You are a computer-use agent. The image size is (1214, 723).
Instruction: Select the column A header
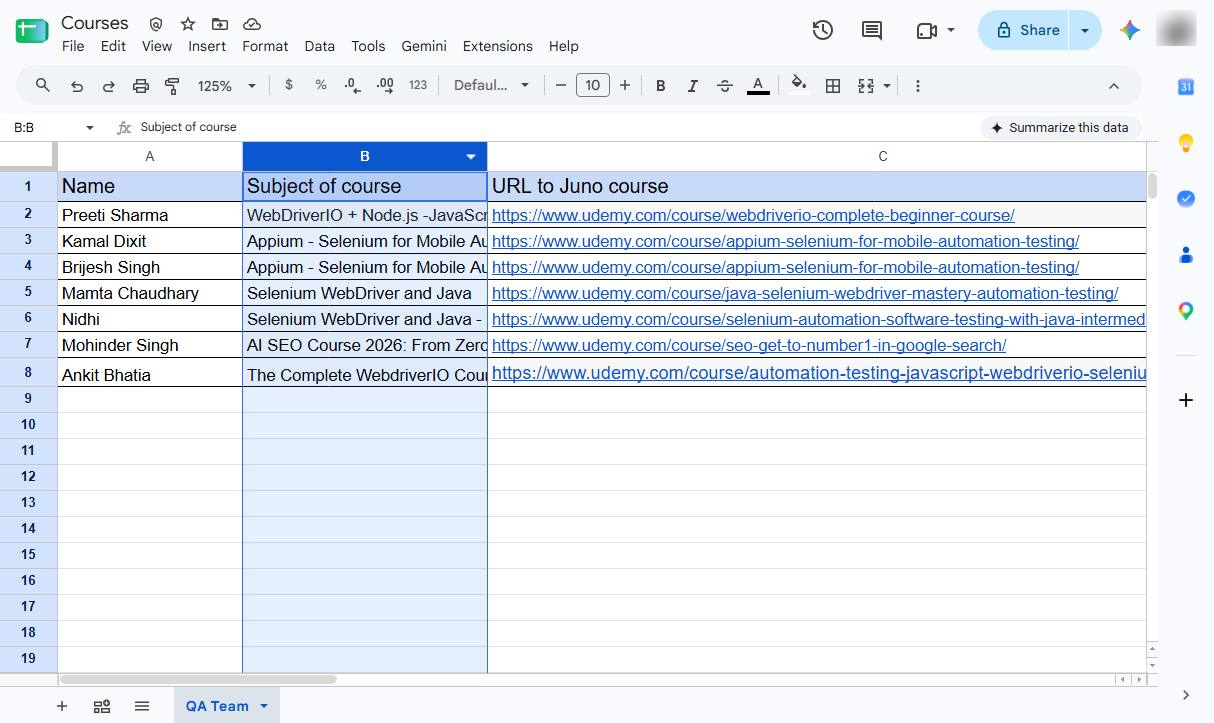[x=150, y=156]
